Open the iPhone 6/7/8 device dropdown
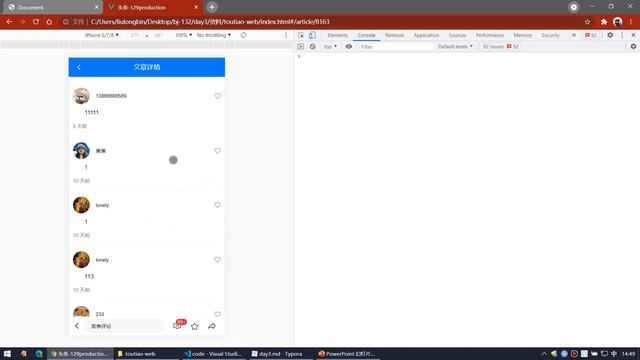 [x=102, y=35]
